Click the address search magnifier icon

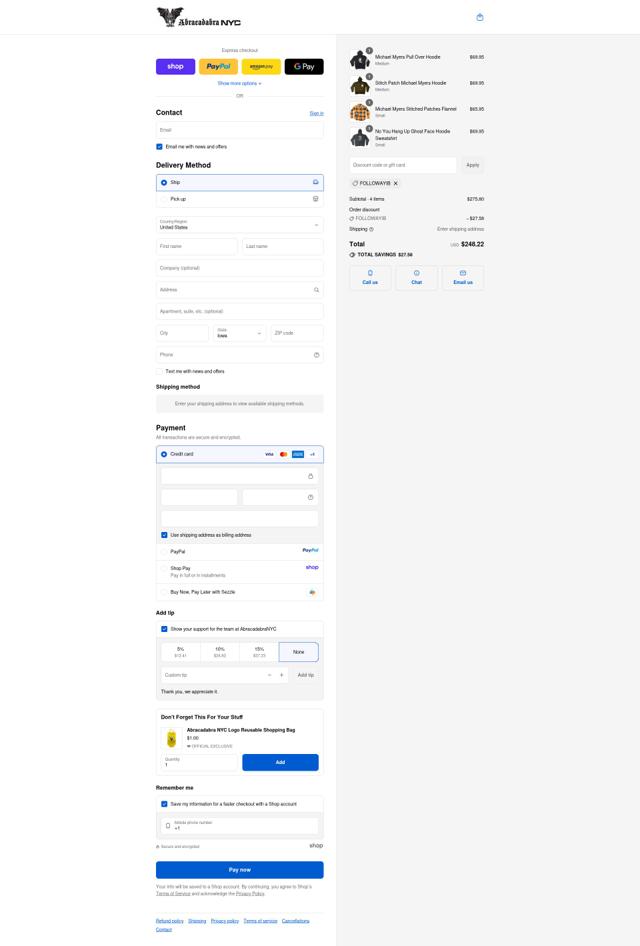pos(316,290)
